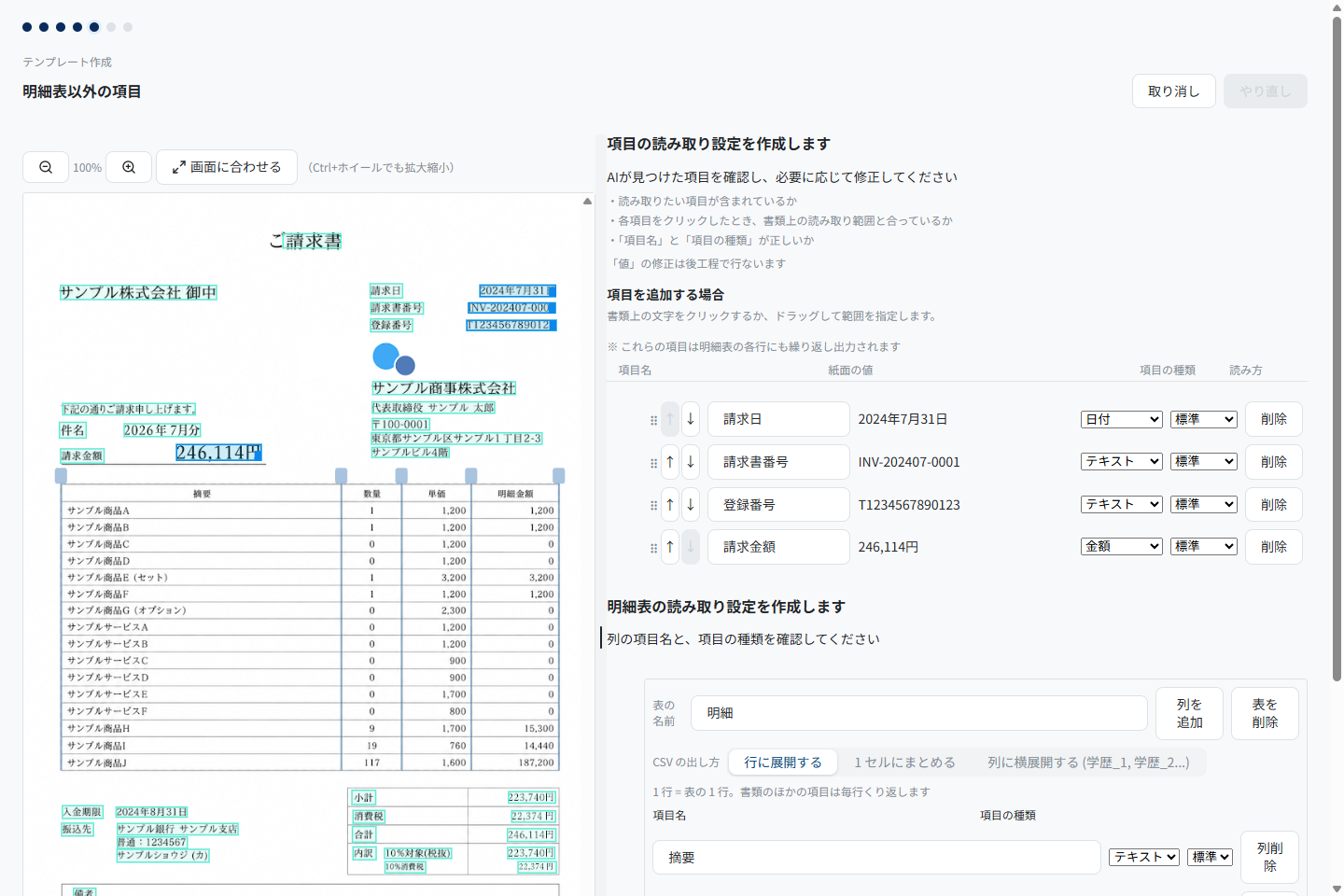Screen dimensions: 1344x896
Task: Open the テキスト type dropdown for 請求書番号
Action: (x=1122, y=461)
